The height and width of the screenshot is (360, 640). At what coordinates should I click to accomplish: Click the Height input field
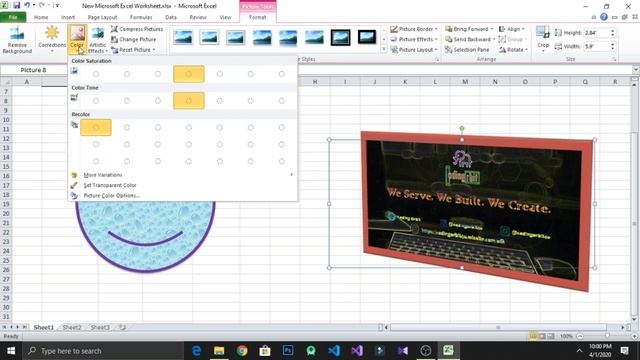[597, 33]
